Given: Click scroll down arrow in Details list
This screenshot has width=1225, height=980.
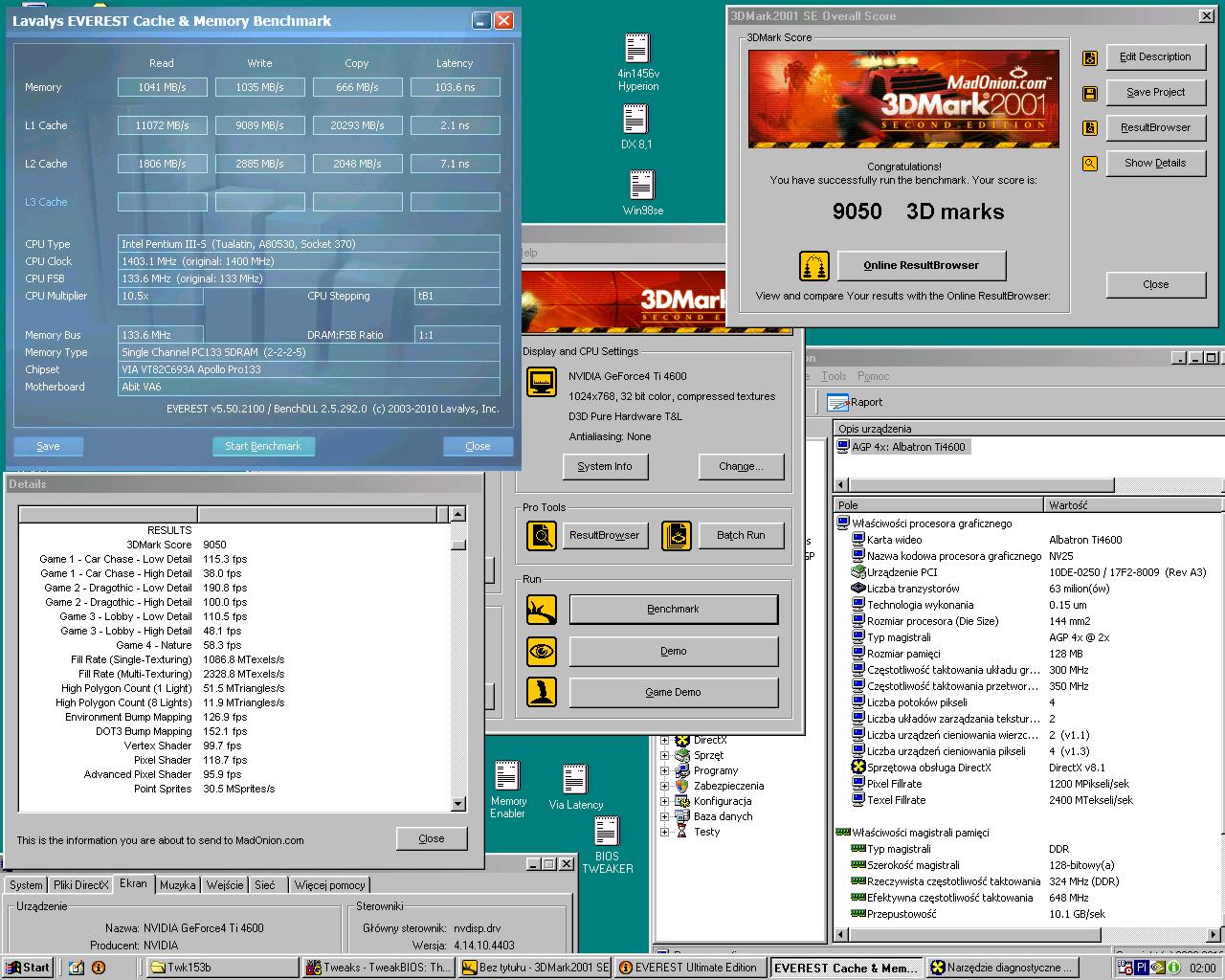Looking at the screenshot, I should (457, 804).
